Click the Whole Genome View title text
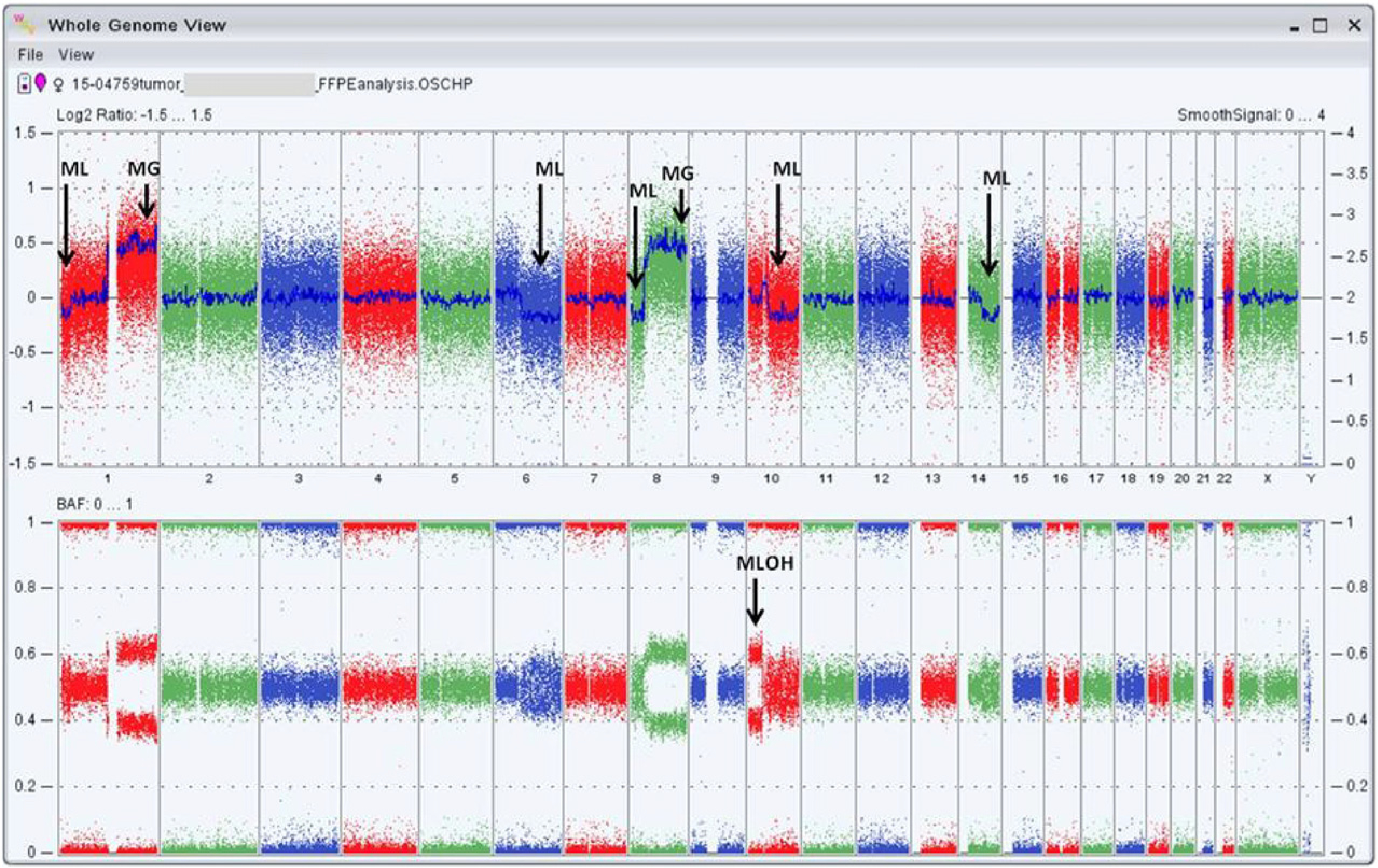Screen dimensions: 1378x868 137,25
